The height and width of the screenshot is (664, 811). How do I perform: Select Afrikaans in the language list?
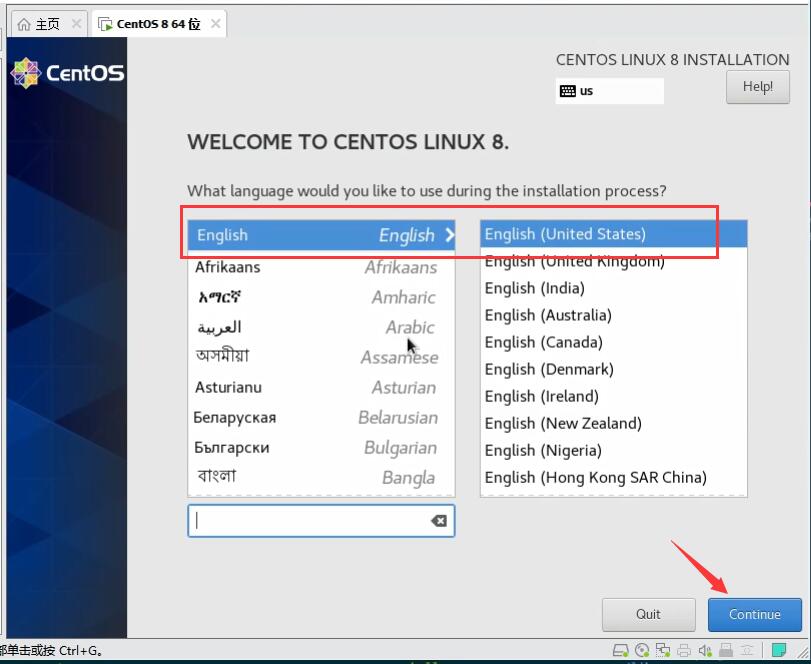tap(321, 267)
